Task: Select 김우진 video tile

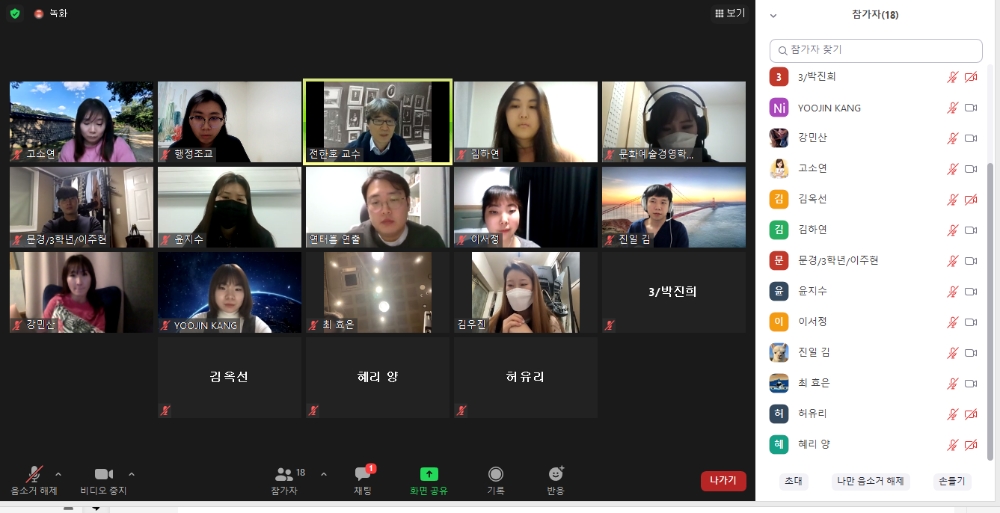Action: [526, 292]
